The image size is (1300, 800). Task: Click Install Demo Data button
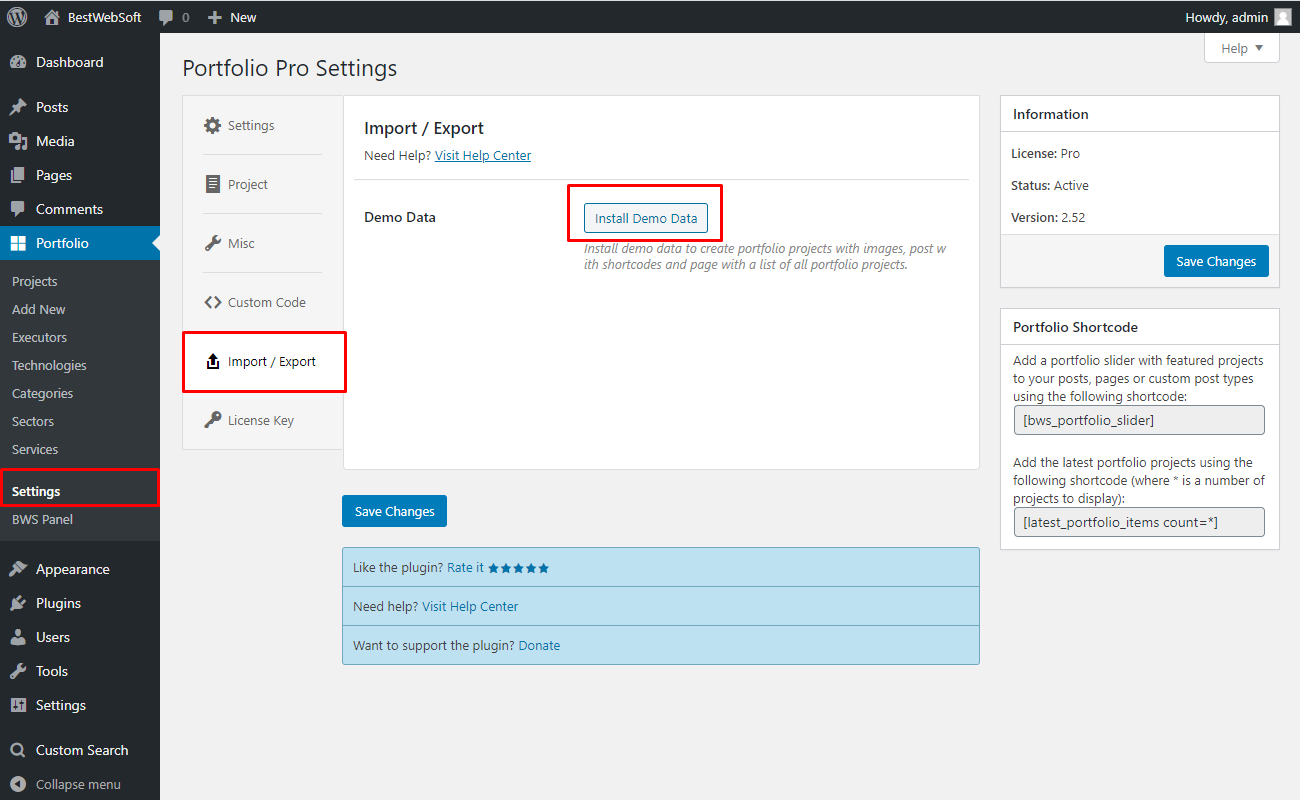point(646,218)
